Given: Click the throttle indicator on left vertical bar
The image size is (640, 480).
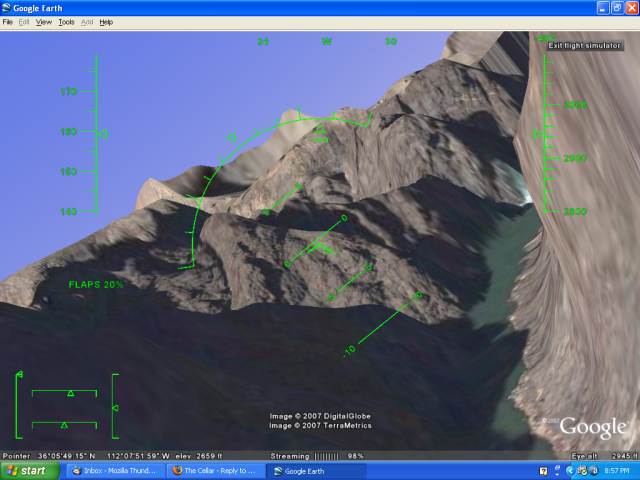Looking at the screenshot, I should [19, 374].
